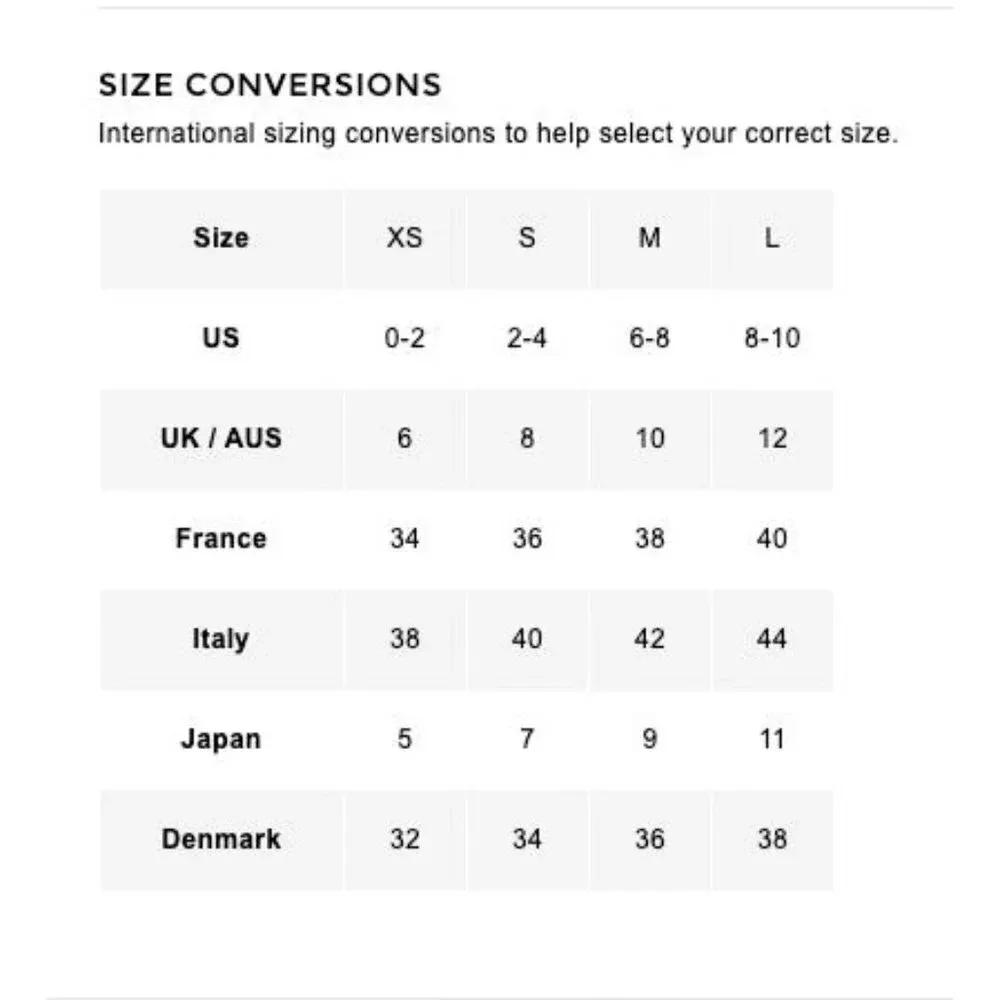Select the Size header cell
The image size is (1000, 1000).
(221, 238)
